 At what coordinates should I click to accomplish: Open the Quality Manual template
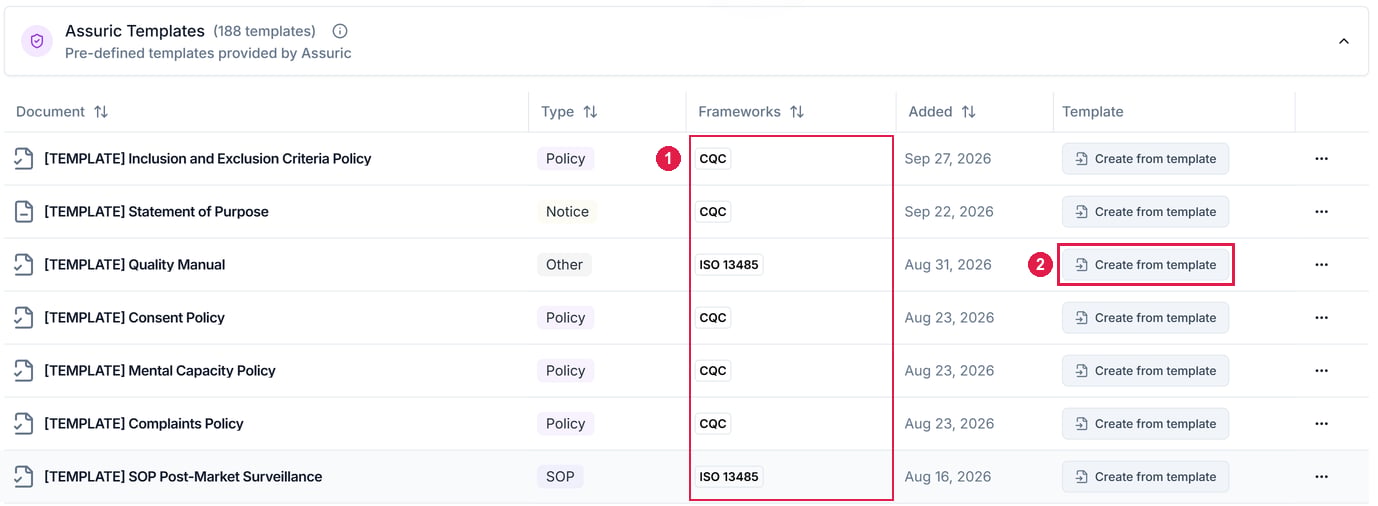pyautogui.click(x=135, y=265)
